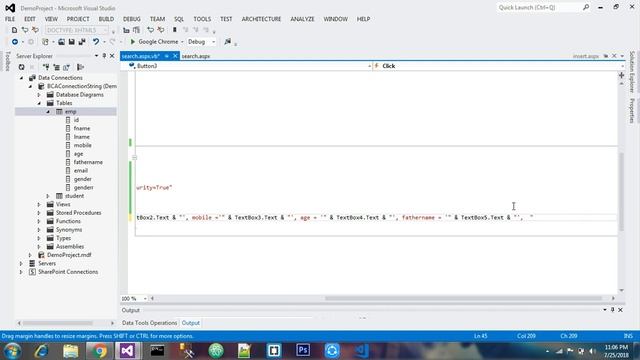Collapse the Data Connections node
This screenshot has width=640, height=360.
pos(22,78)
